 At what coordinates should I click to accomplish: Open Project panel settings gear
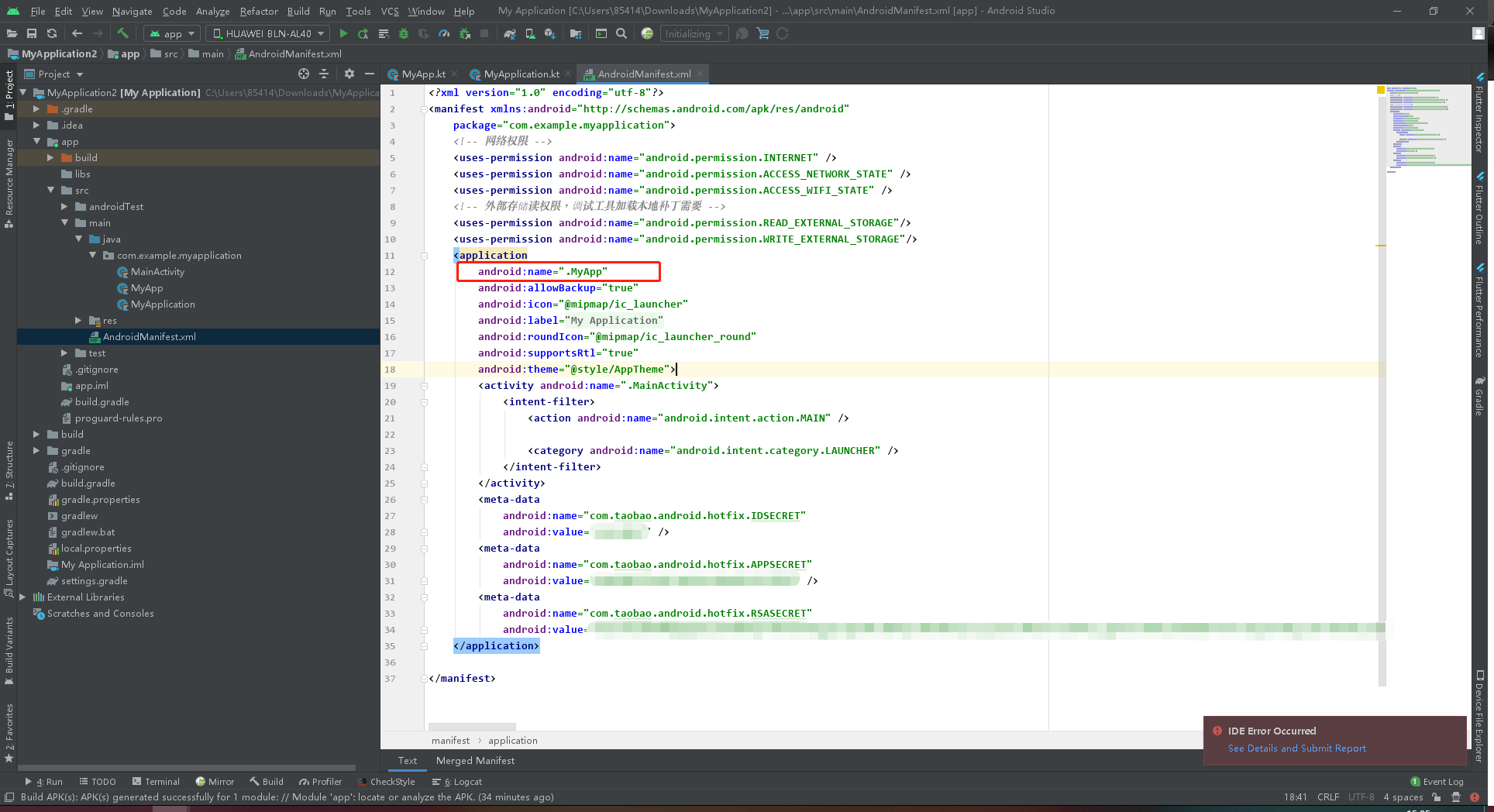349,74
